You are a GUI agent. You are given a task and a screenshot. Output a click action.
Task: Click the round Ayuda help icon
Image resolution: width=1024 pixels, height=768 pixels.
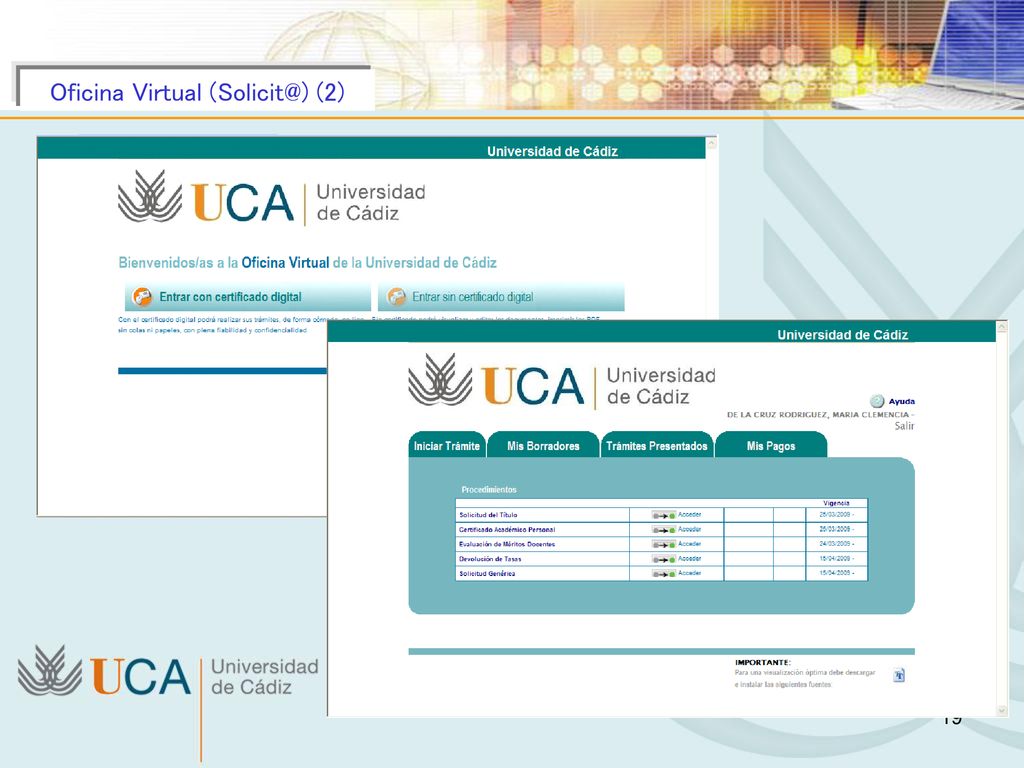point(877,401)
